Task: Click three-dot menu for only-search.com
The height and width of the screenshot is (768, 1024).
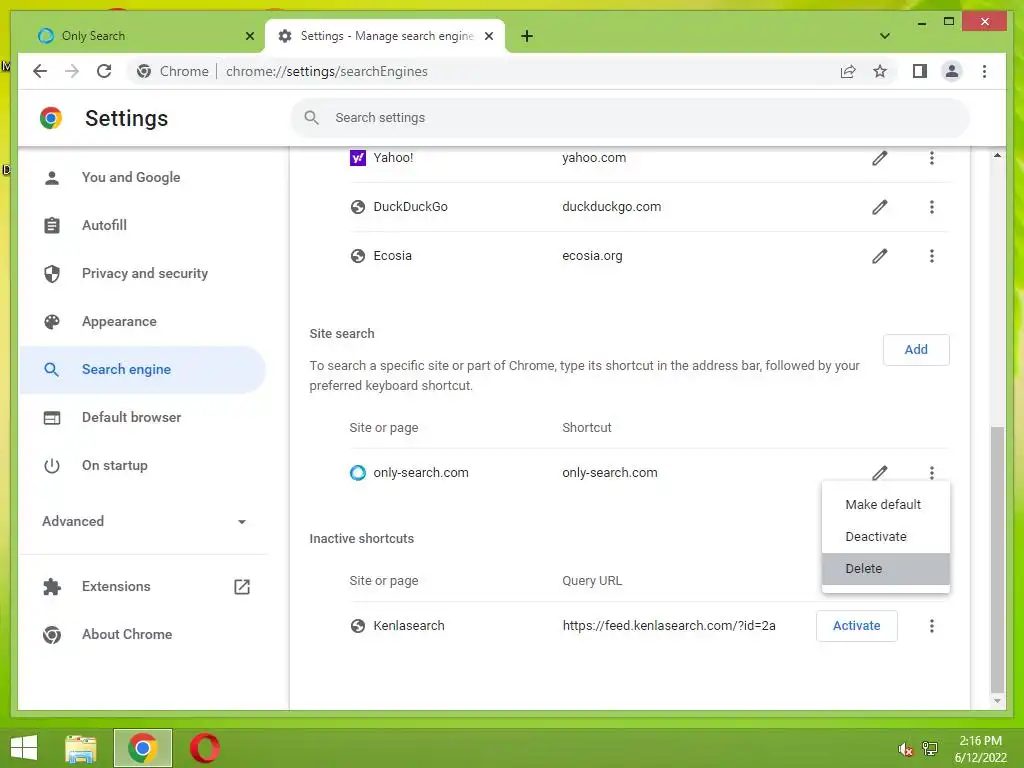Action: [x=932, y=472]
